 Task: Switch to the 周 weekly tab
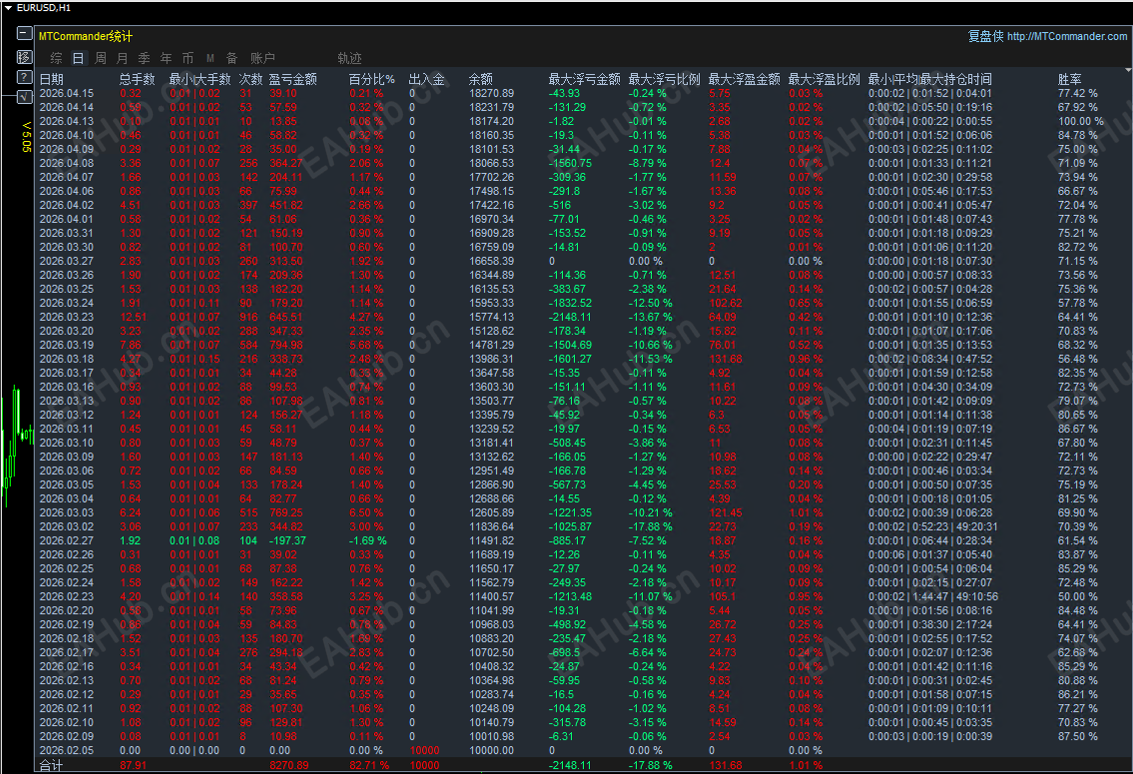pyautogui.click(x=100, y=59)
